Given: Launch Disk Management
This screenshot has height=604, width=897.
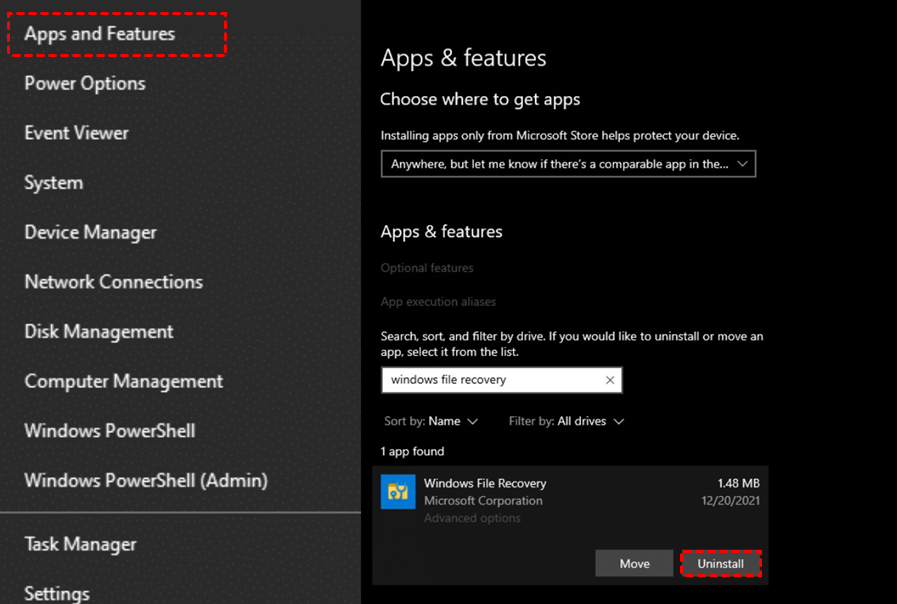Looking at the screenshot, I should [99, 332].
